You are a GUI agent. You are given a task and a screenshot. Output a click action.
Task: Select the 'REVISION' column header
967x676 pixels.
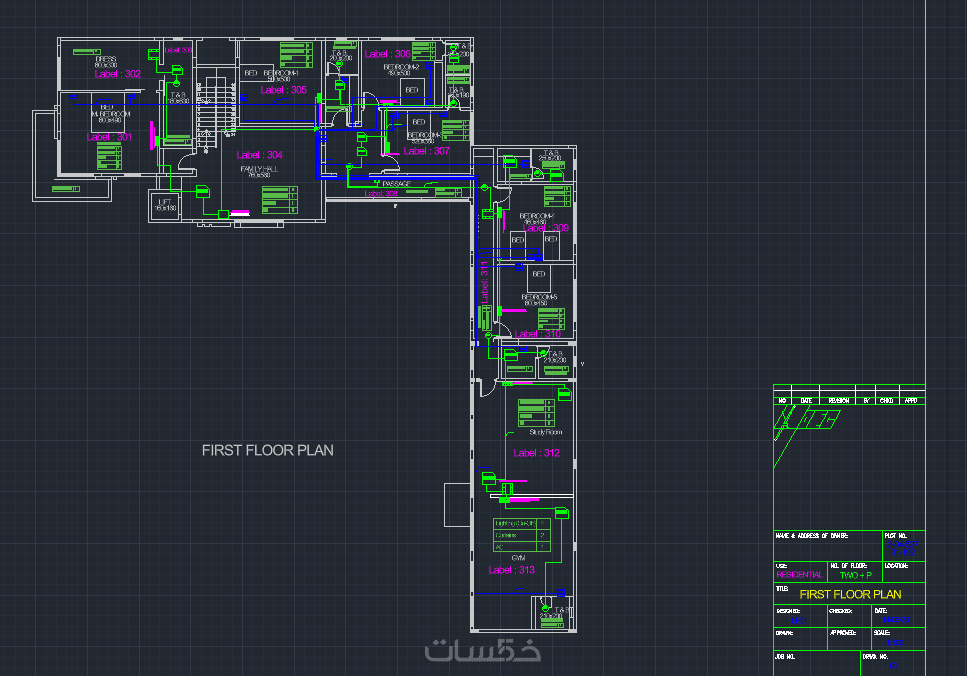839,401
